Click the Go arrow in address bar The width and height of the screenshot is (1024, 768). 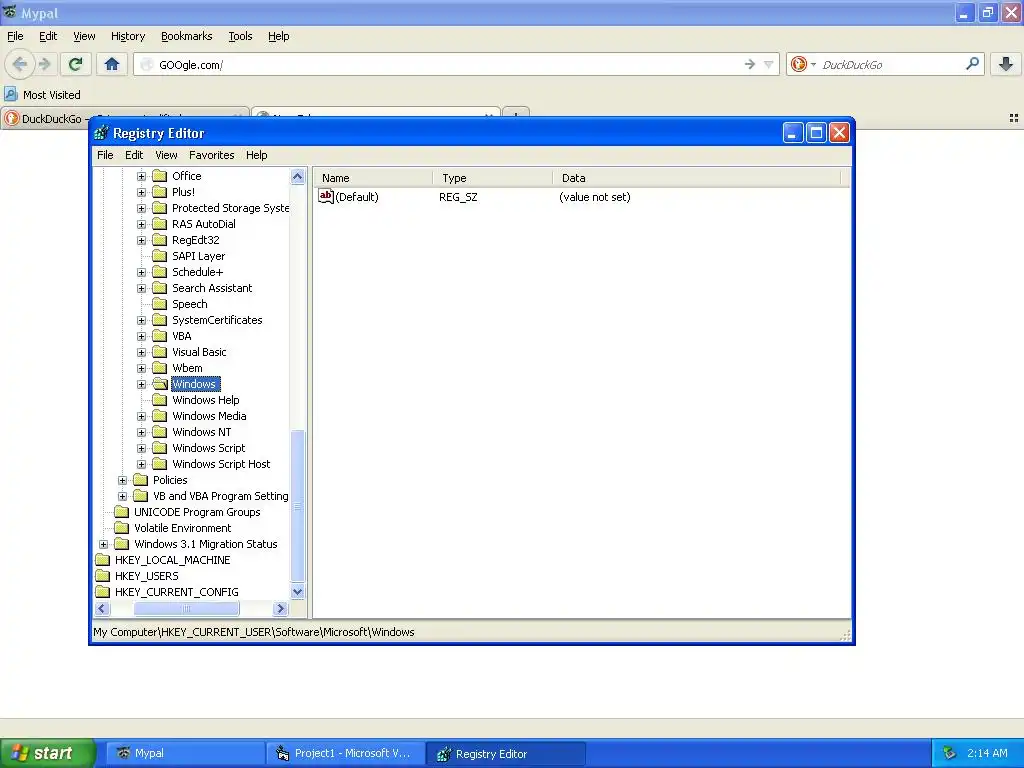tap(750, 64)
